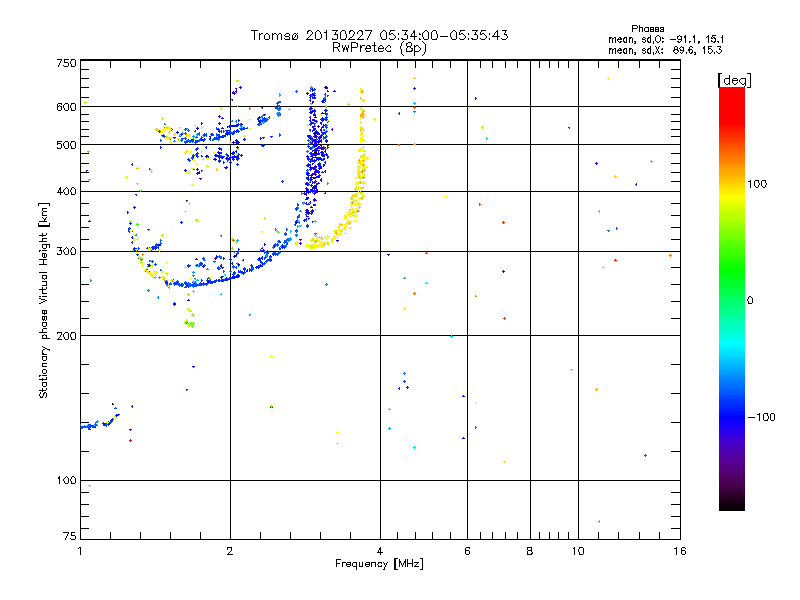800x600 pixels.
Task: Click the '[deg]' colorbar unit label
Action: click(734, 80)
